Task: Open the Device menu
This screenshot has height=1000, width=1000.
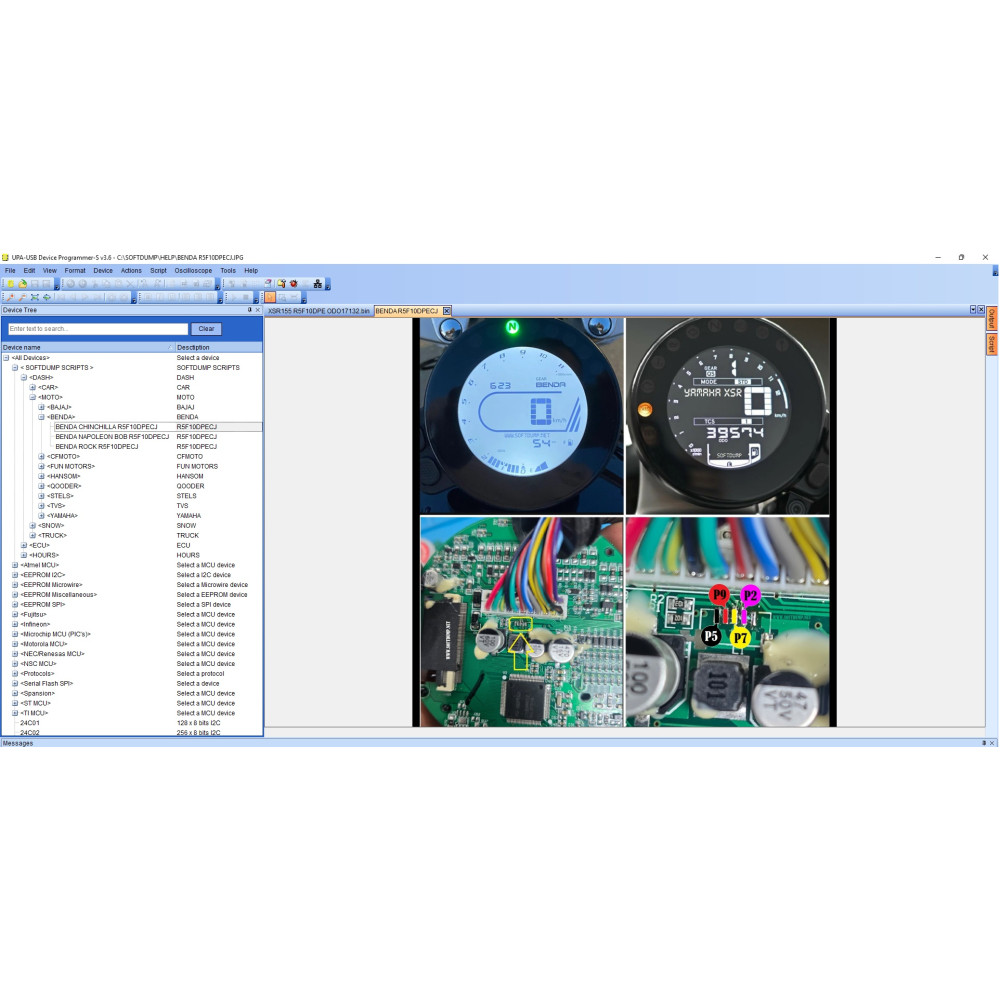Action: point(103,270)
